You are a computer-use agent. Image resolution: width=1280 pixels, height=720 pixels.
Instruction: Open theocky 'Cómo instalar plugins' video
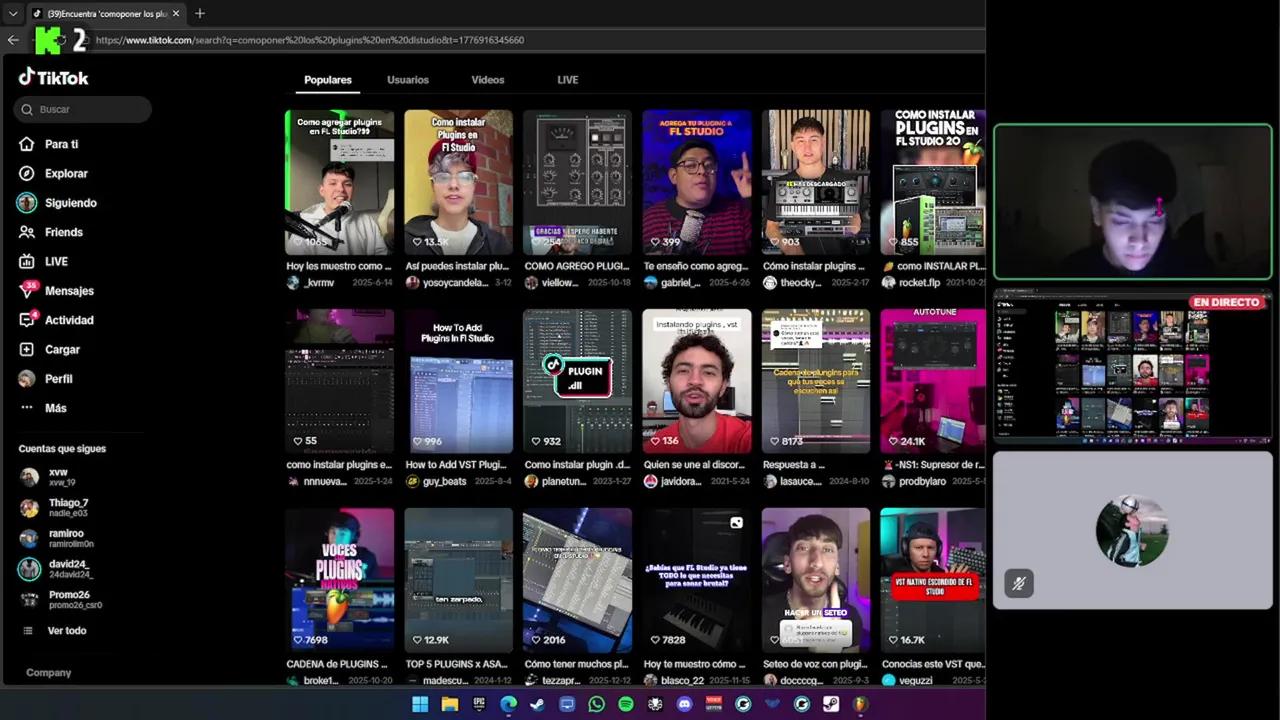point(815,182)
